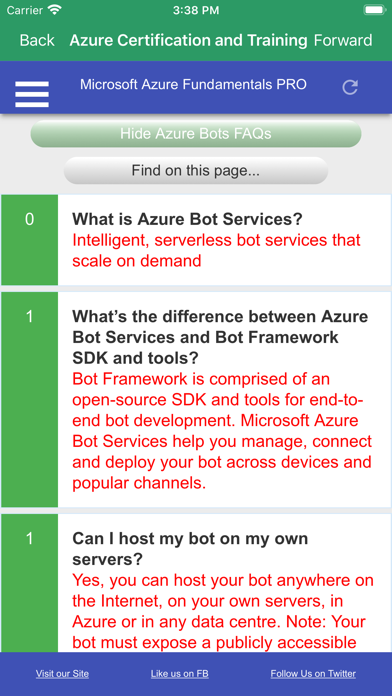Open the hamburger menu icon
The width and height of the screenshot is (392, 696).
click(32, 94)
